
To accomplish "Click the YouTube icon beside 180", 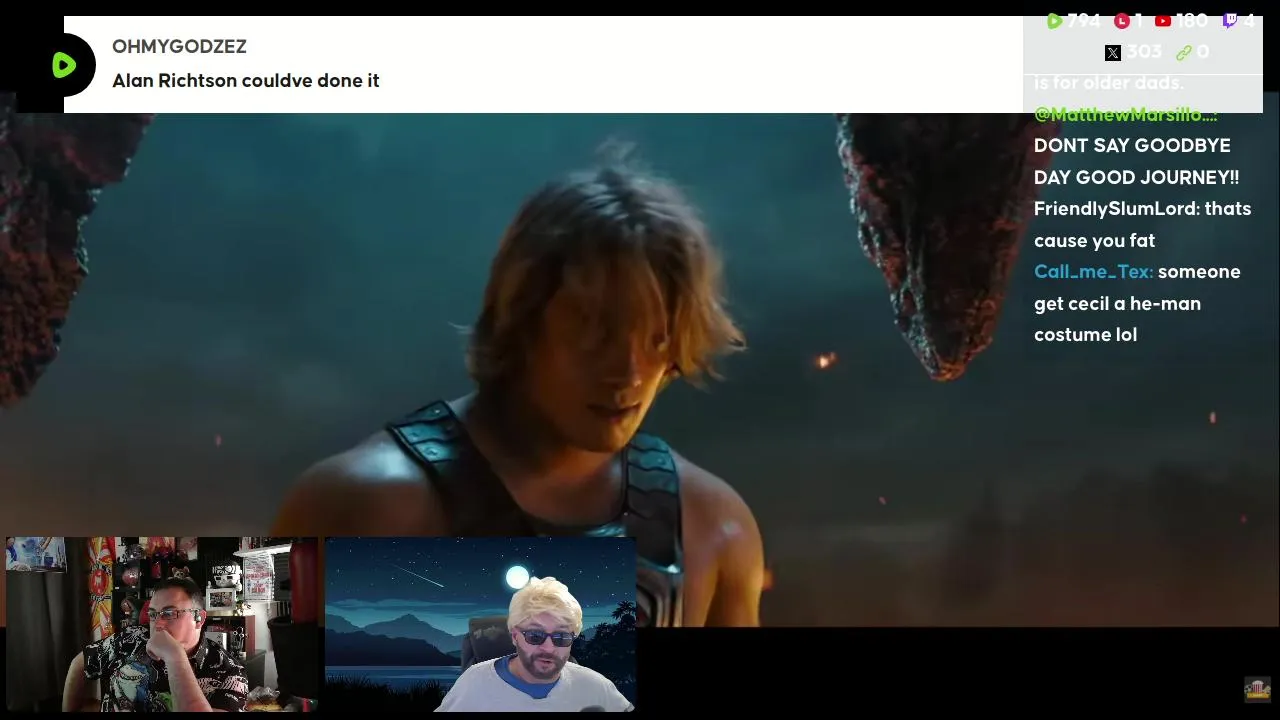I will (1163, 21).
